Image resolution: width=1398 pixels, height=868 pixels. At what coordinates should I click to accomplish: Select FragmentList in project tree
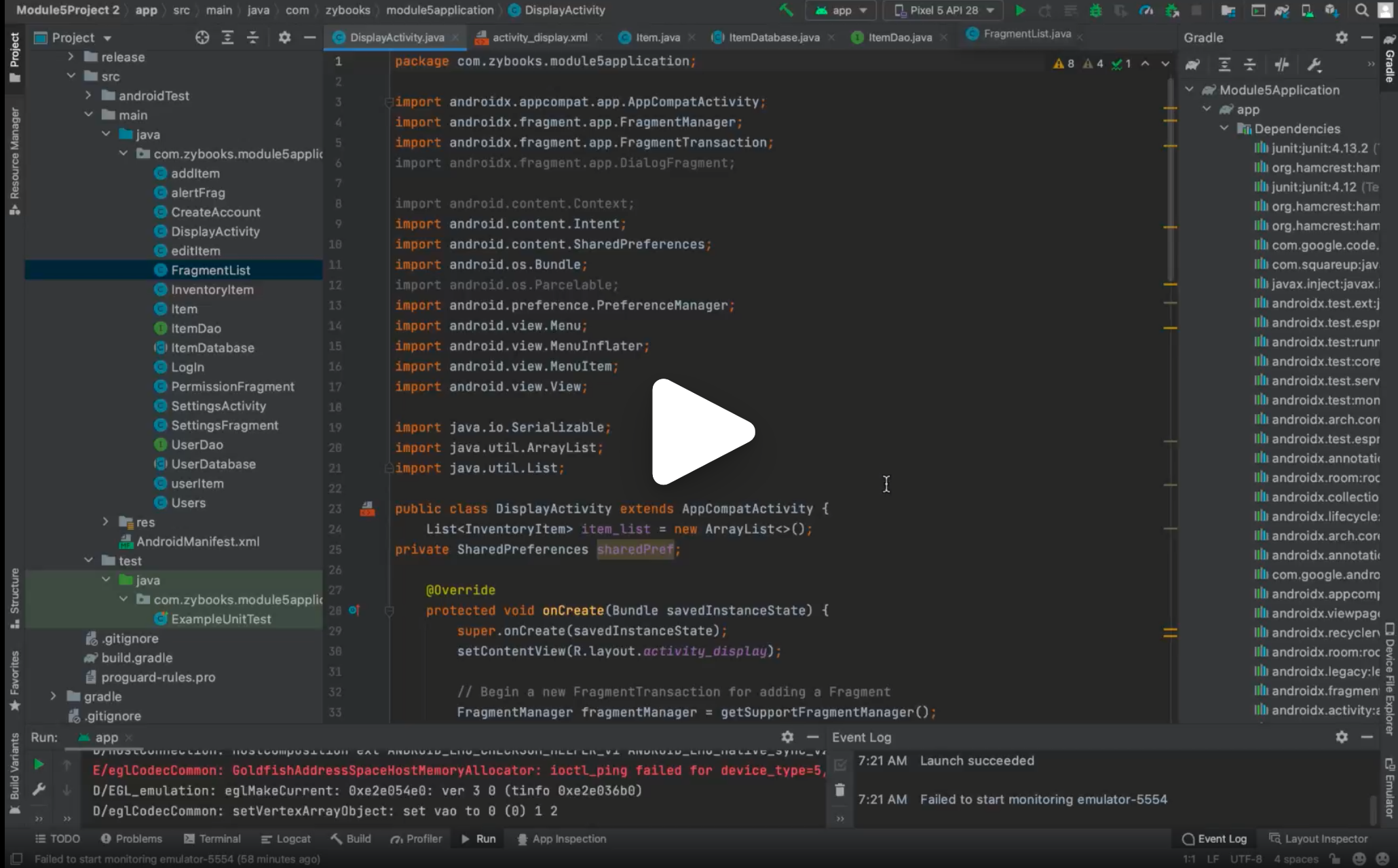click(174, 270)
